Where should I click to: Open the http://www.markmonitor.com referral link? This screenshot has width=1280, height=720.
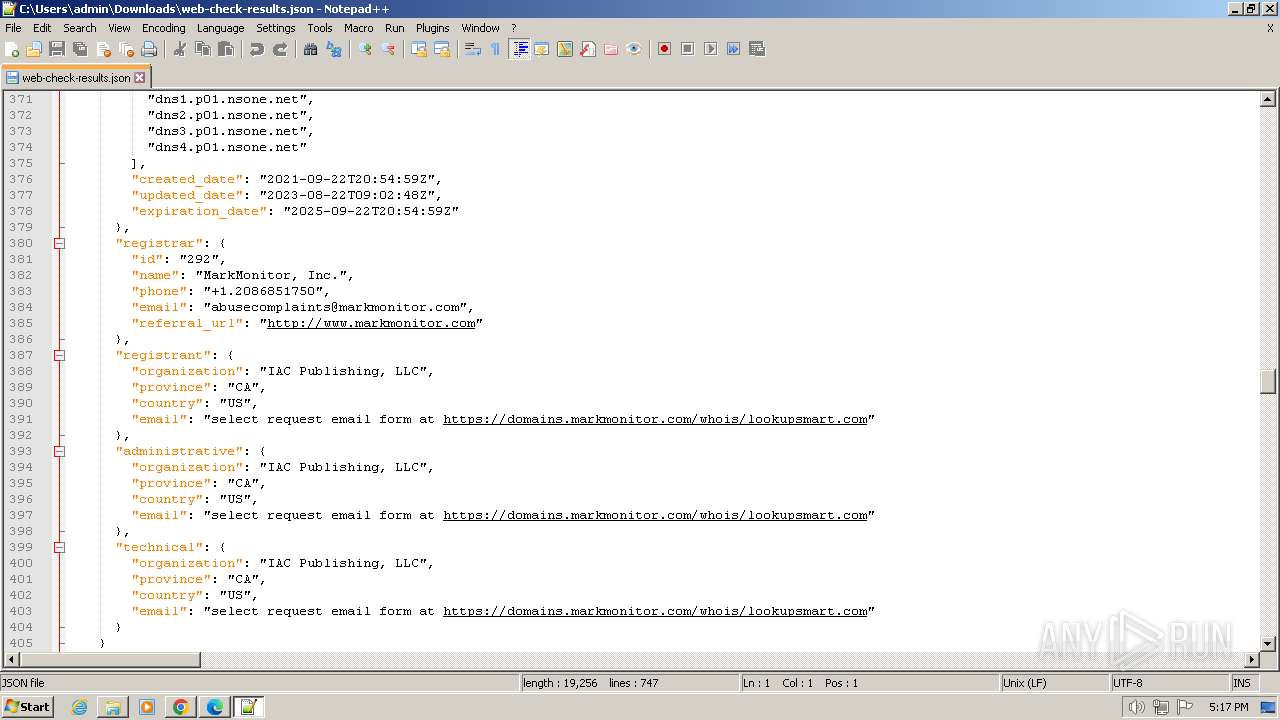click(x=371, y=323)
